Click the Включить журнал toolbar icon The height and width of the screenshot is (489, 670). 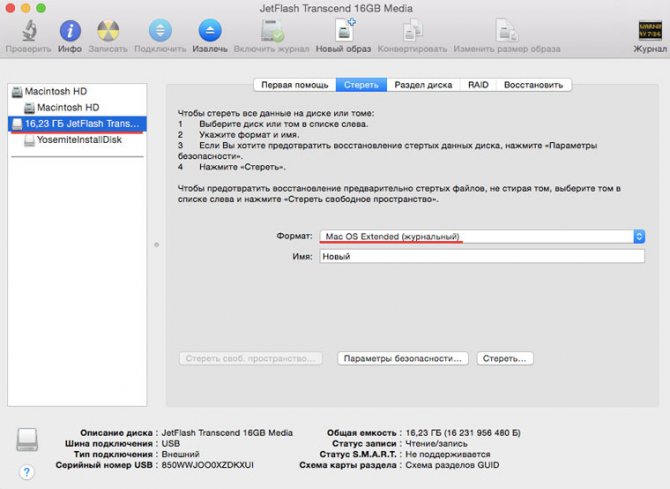[272, 31]
